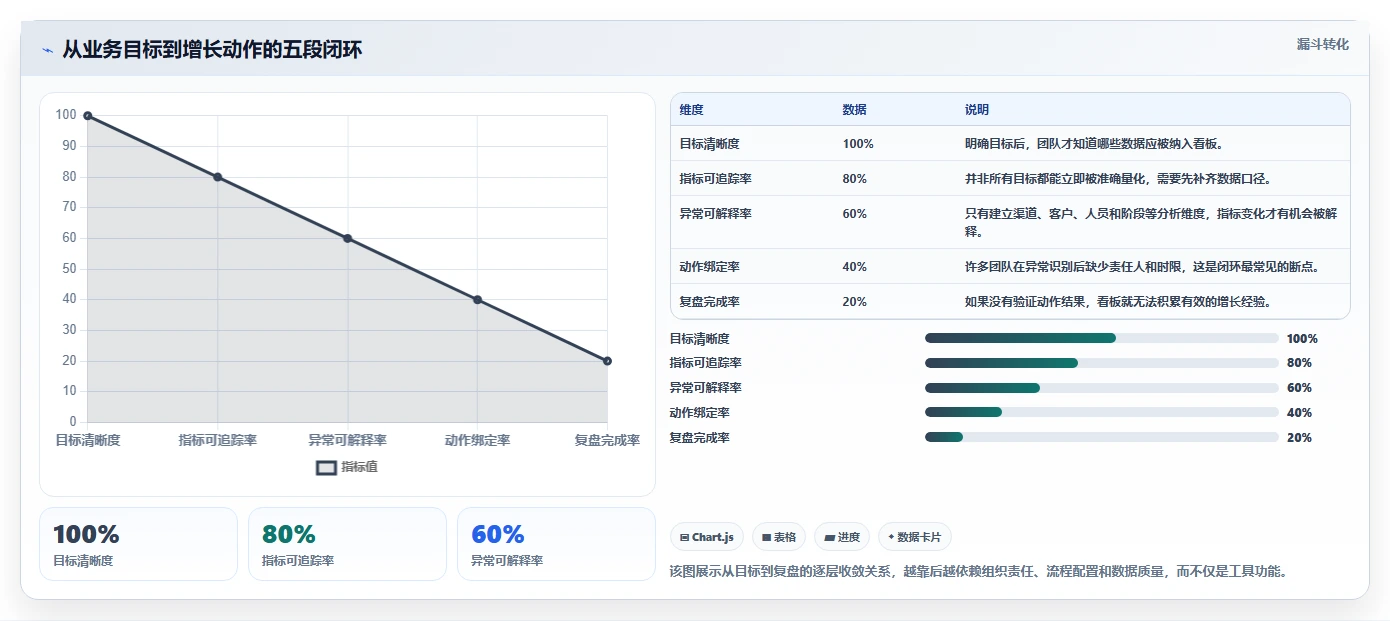Click the 异常可解释率 x-axis label on the chart
The image size is (1390, 621).
(x=348, y=440)
